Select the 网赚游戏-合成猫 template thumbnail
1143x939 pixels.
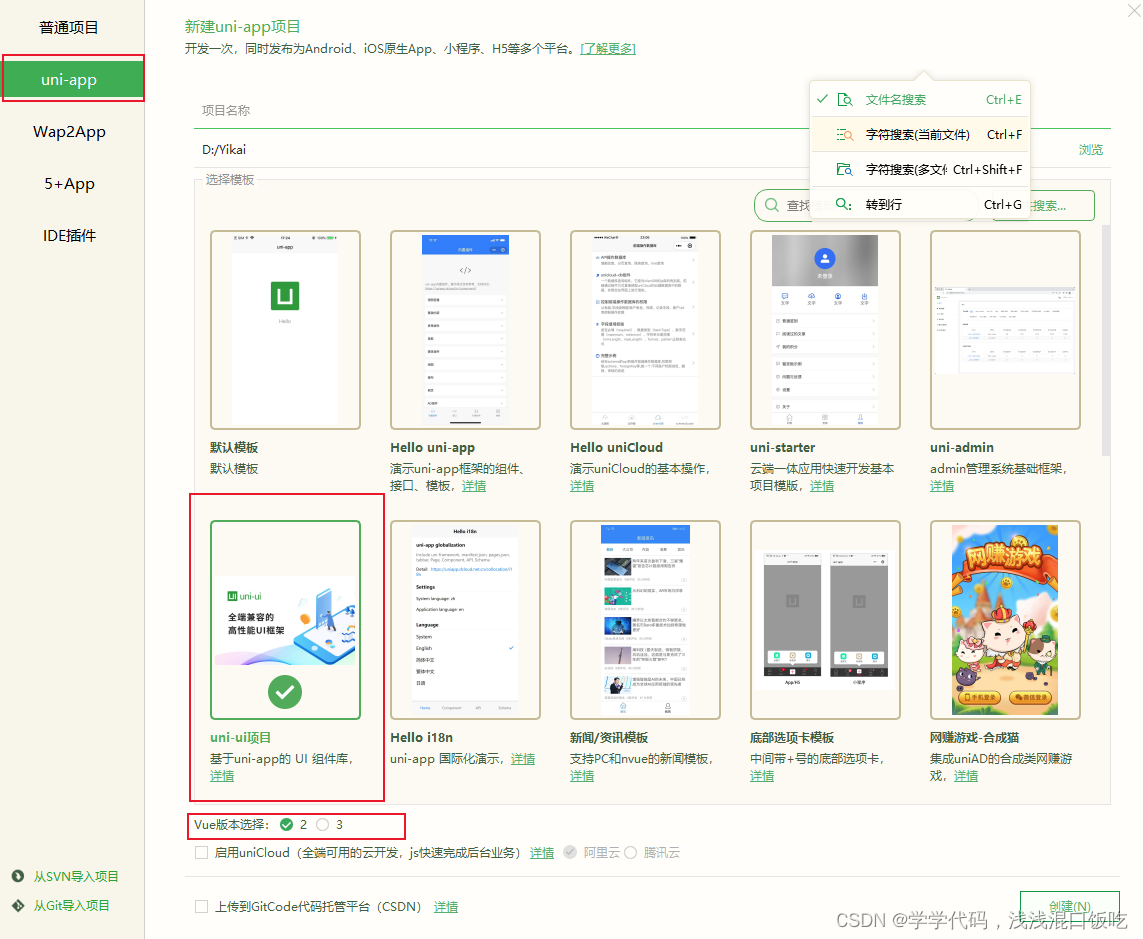[x=1005, y=620]
